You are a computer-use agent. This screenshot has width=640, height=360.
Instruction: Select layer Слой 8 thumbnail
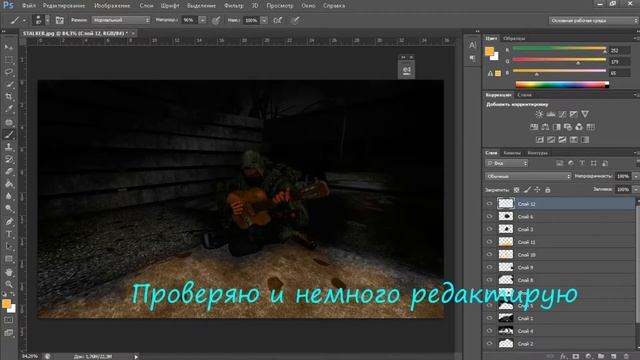[x=506, y=280]
